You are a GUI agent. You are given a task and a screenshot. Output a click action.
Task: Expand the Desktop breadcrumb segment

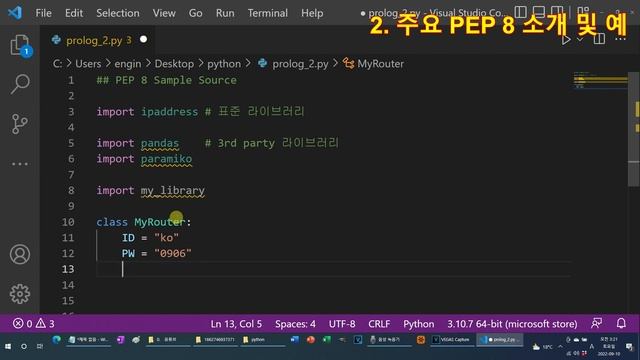coord(174,64)
